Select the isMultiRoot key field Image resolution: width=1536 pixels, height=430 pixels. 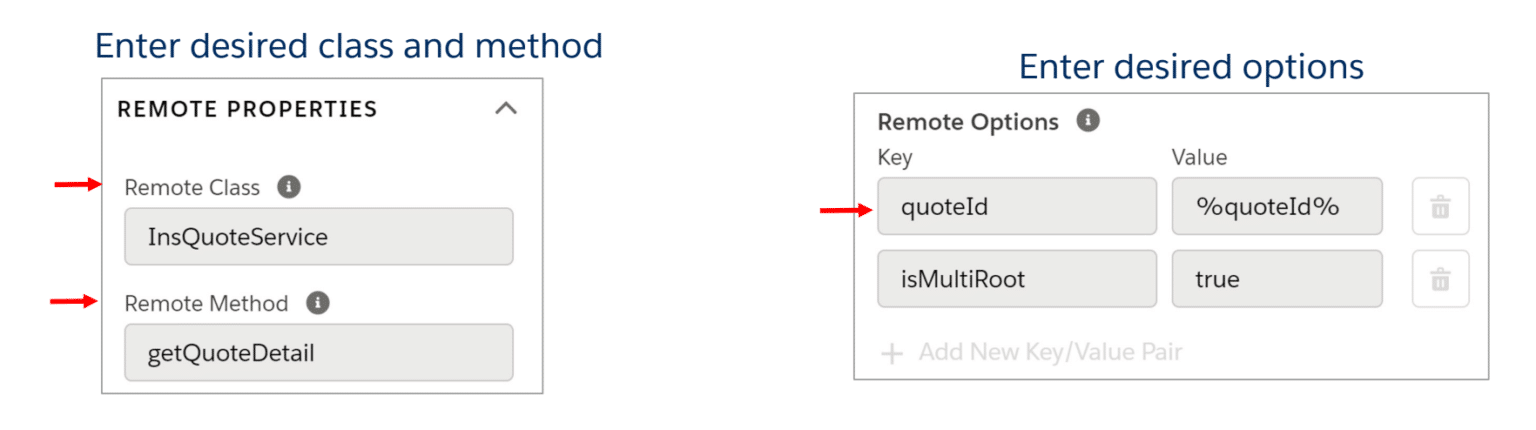tap(1016, 279)
